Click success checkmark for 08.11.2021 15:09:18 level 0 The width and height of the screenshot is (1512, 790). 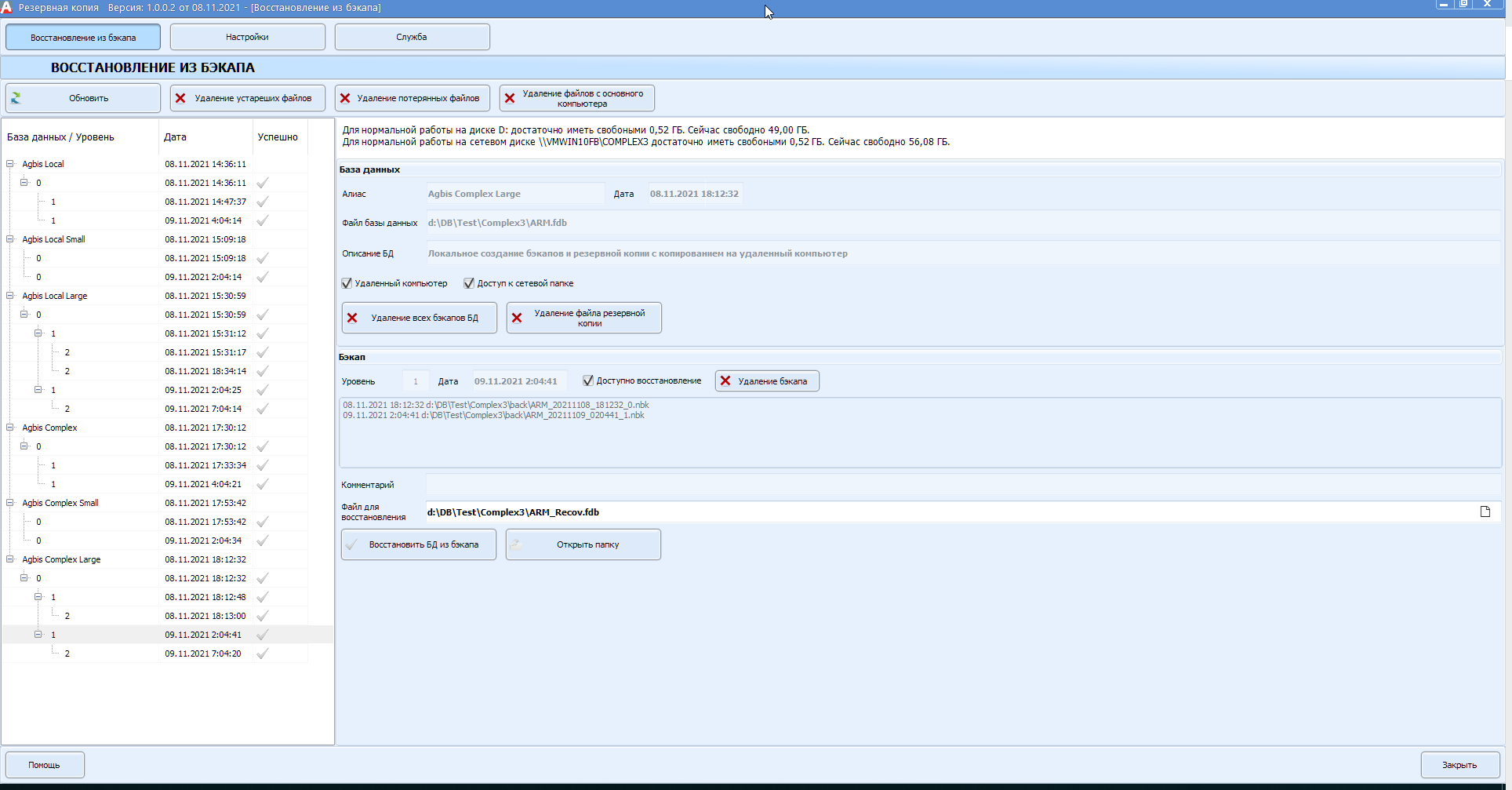(263, 258)
